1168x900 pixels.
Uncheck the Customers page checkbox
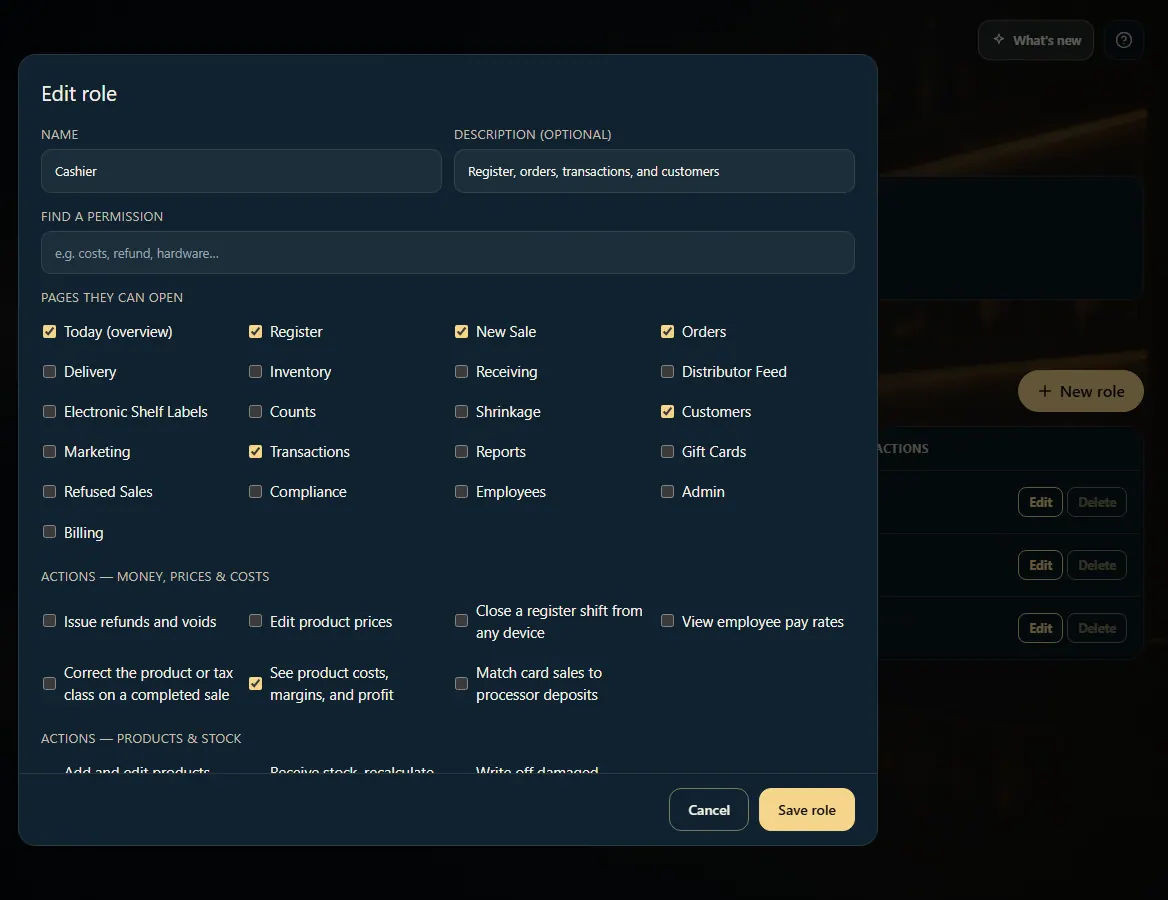pyautogui.click(x=667, y=411)
